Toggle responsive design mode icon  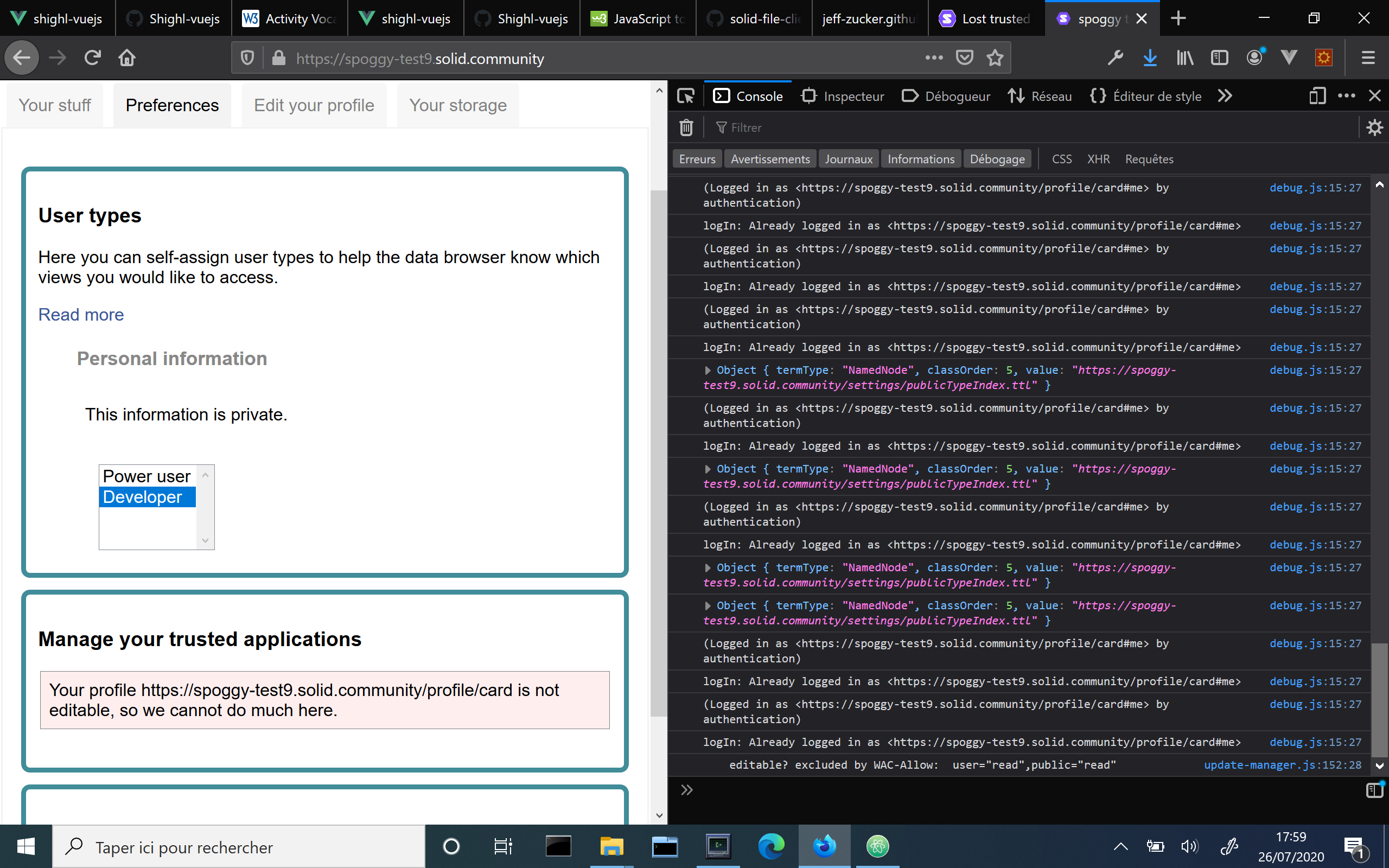click(x=1317, y=96)
